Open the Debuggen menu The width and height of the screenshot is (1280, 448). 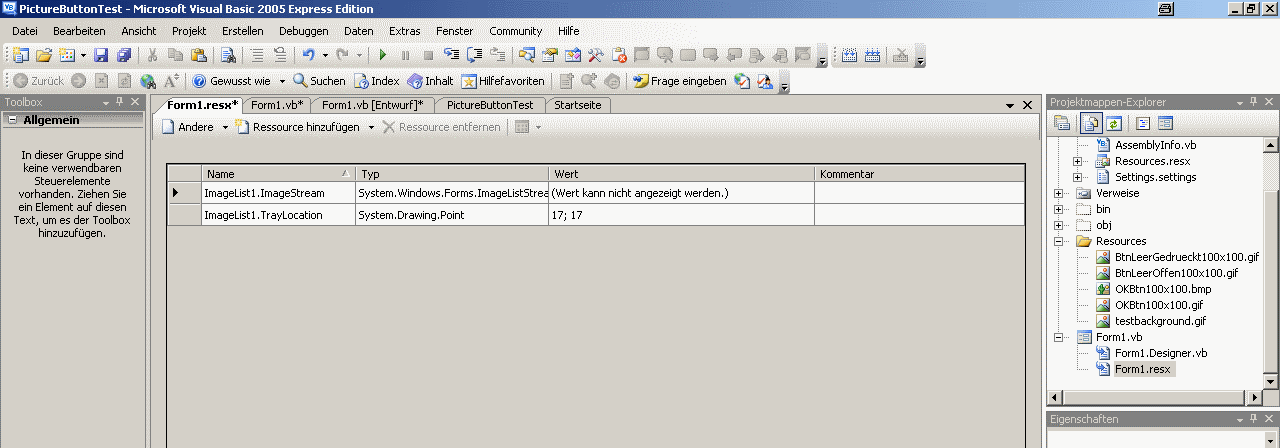click(303, 31)
